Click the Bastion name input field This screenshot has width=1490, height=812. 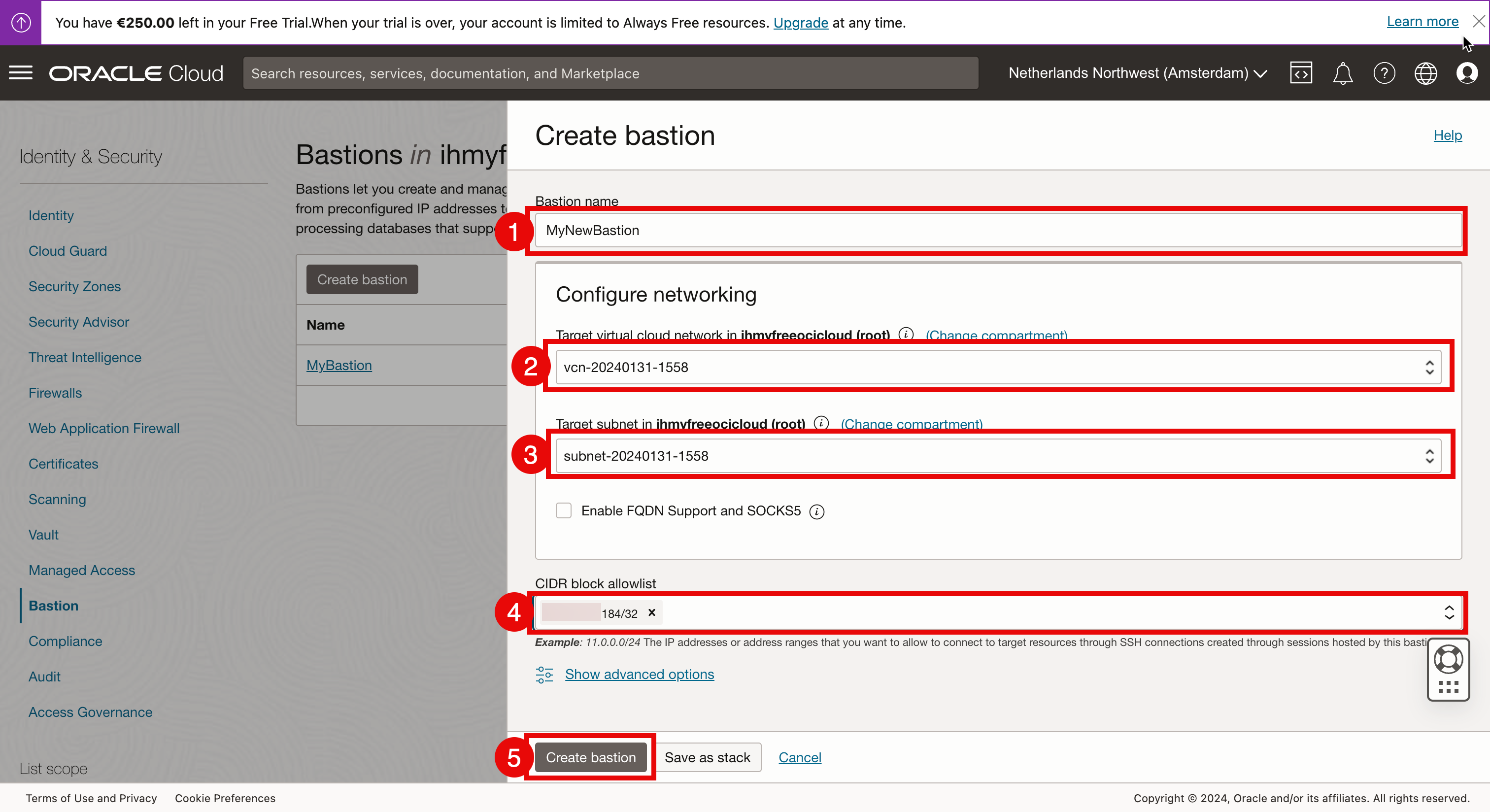[998, 230]
